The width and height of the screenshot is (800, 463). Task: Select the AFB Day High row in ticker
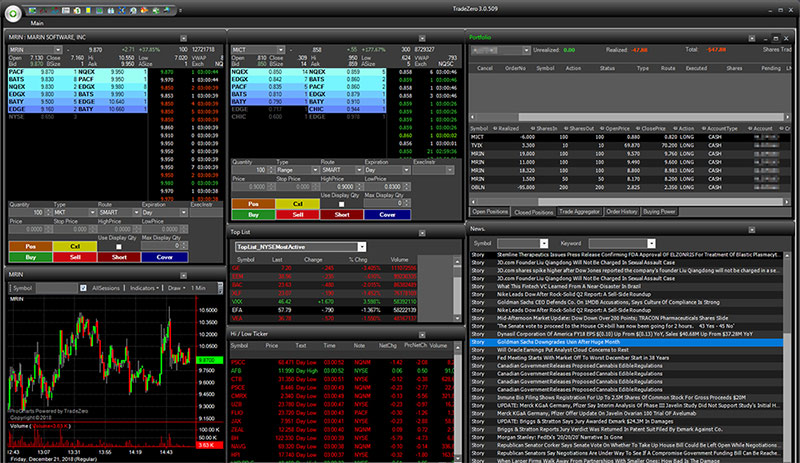(342, 371)
